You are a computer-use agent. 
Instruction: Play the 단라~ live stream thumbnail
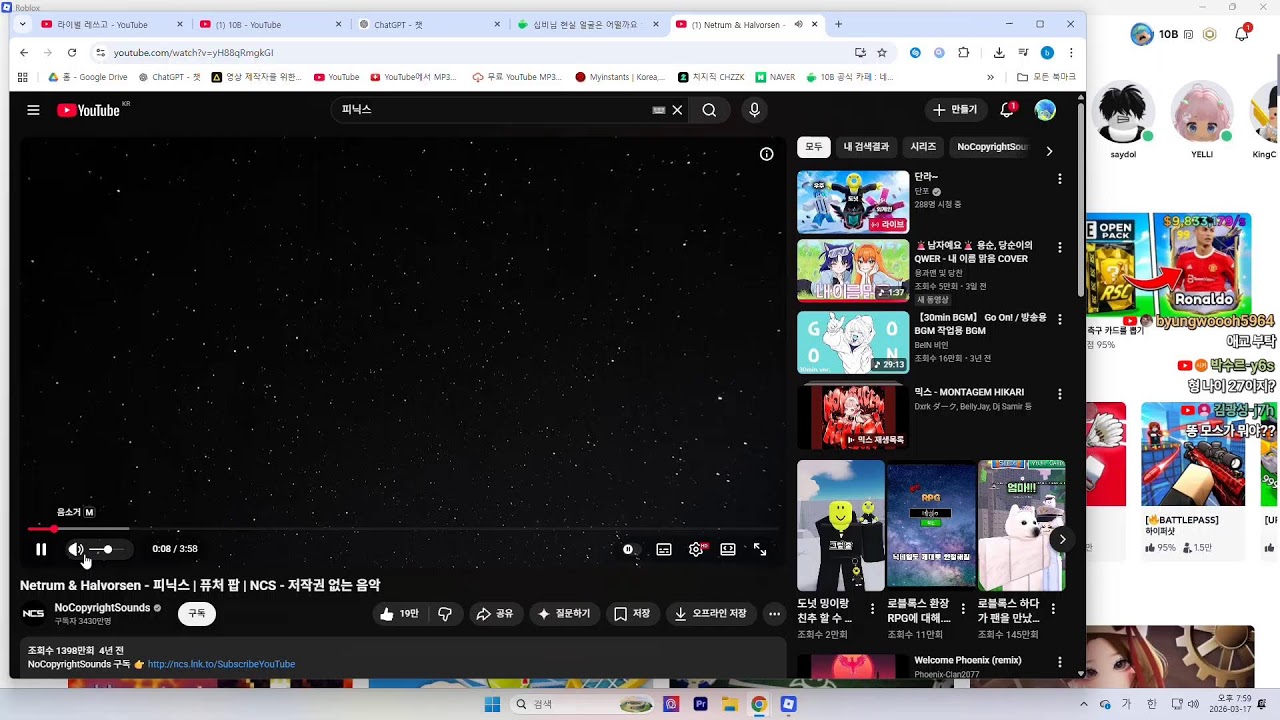click(853, 202)
